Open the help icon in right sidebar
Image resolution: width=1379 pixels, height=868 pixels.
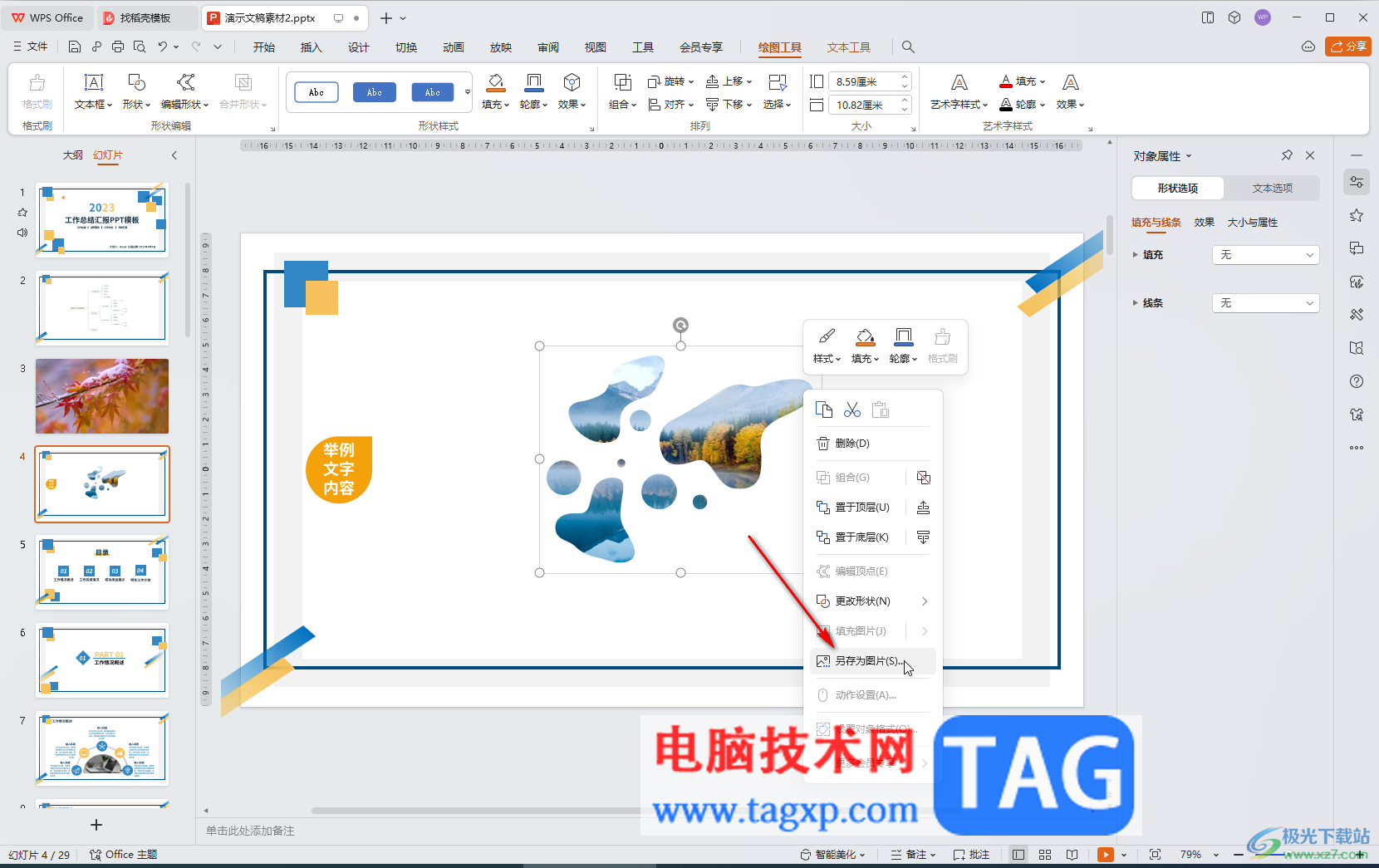point(1357,381)
